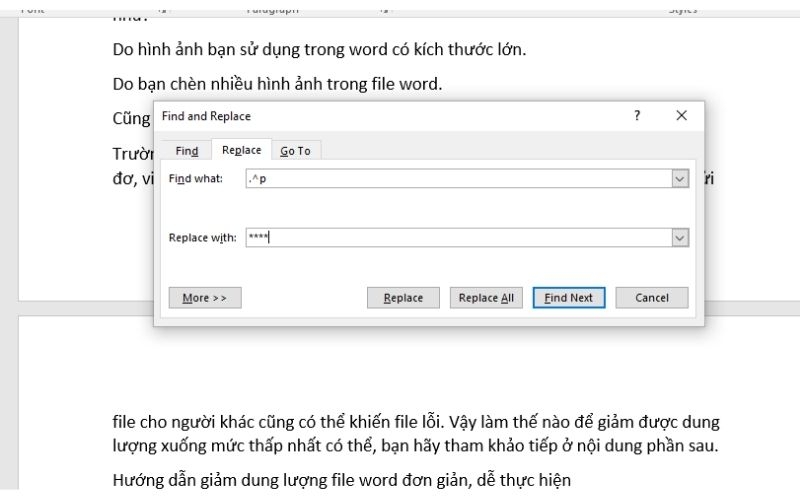Click line starting "file cho người khác"
Screen dimensions: 800x500
coord(416,422)
